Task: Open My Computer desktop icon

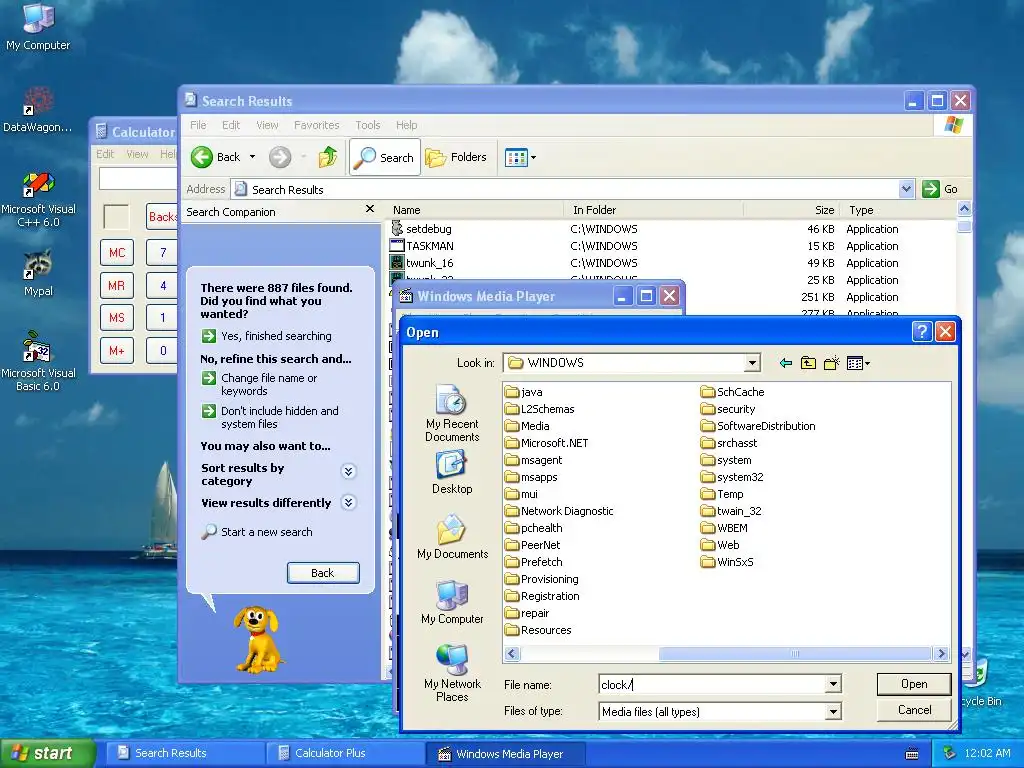Action: click(38, 26)
